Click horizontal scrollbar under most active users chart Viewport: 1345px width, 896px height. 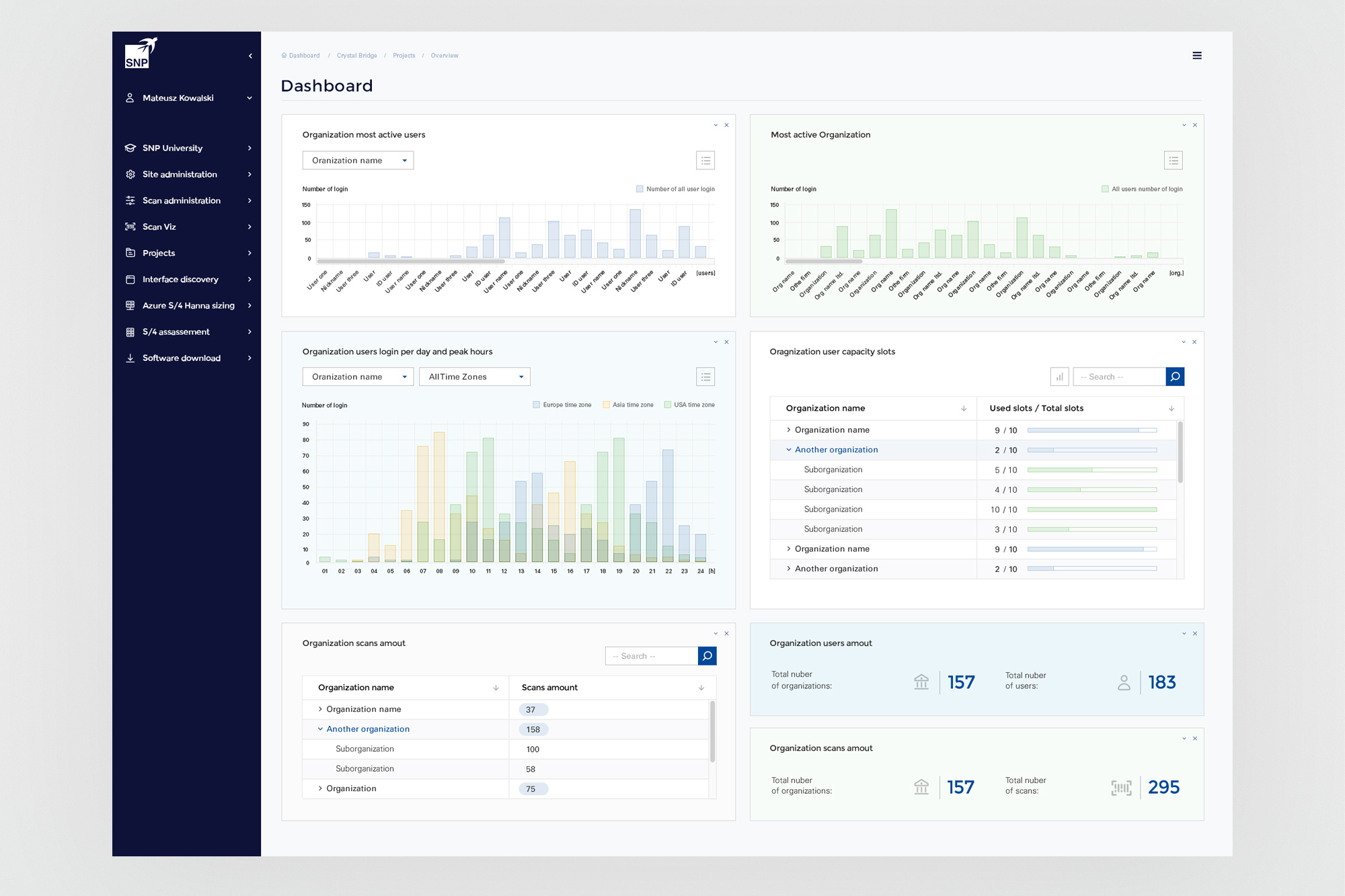tap(410, 261)
